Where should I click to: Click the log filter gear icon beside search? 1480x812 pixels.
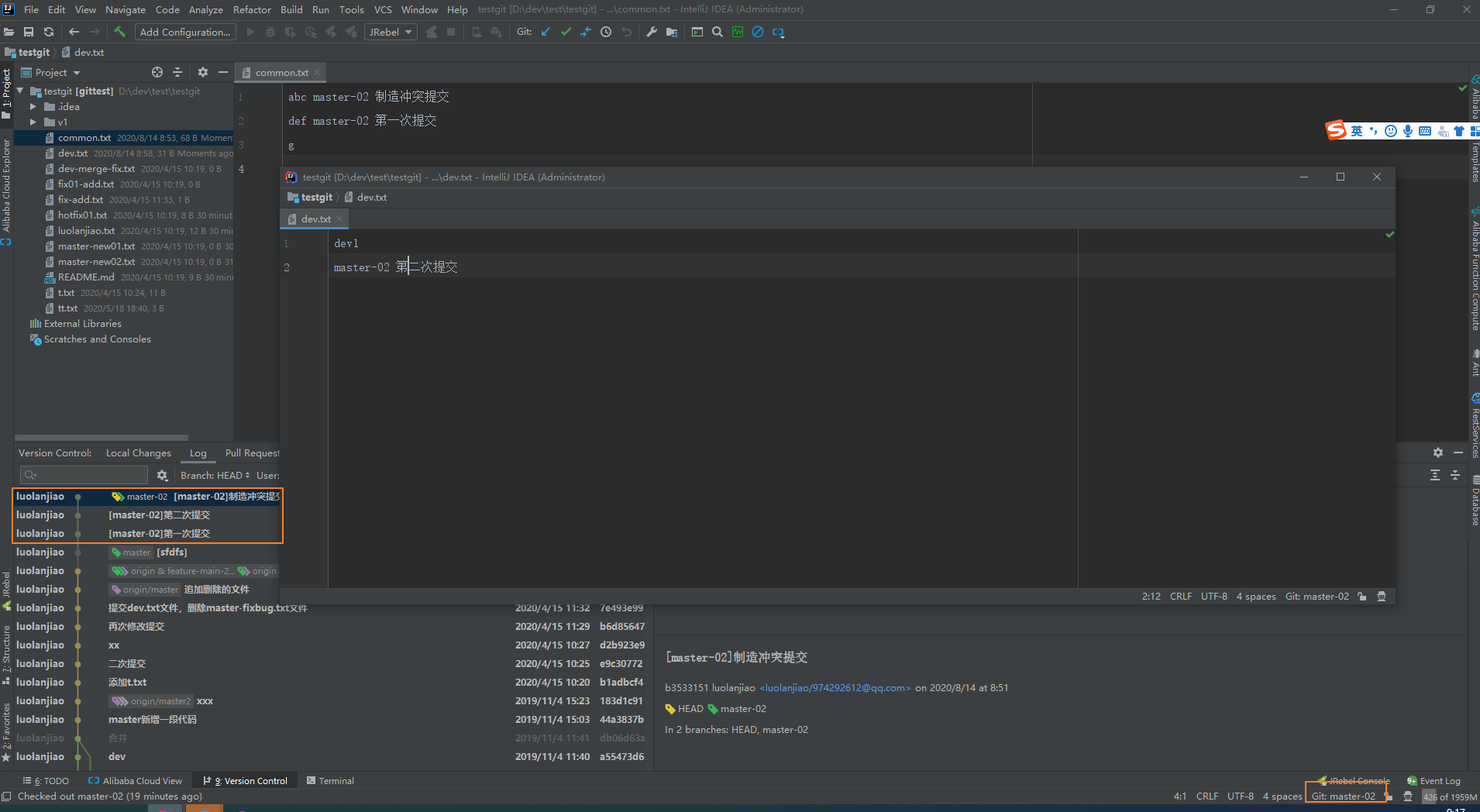pyautogui.click(x=162, y=475)
